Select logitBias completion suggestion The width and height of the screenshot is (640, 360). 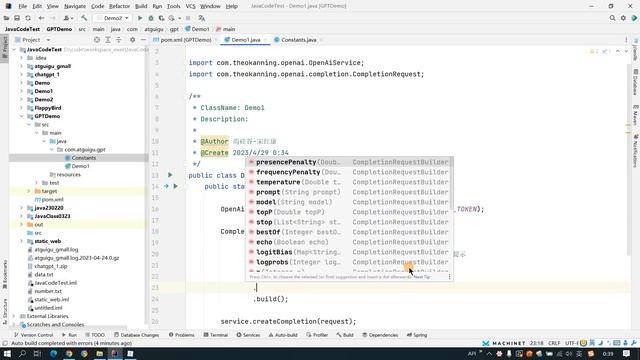(349, 252)
